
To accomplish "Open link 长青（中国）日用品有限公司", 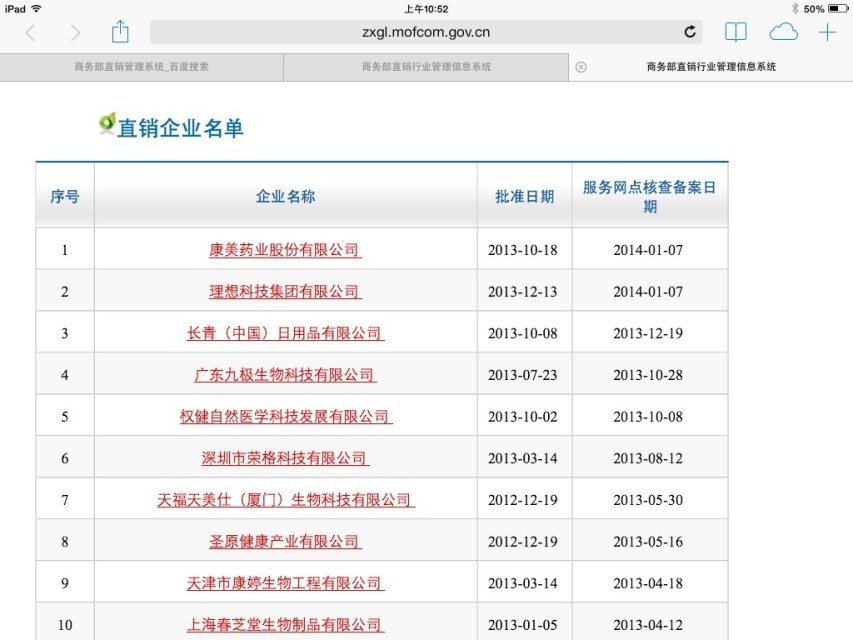I will tap(285, 333).
